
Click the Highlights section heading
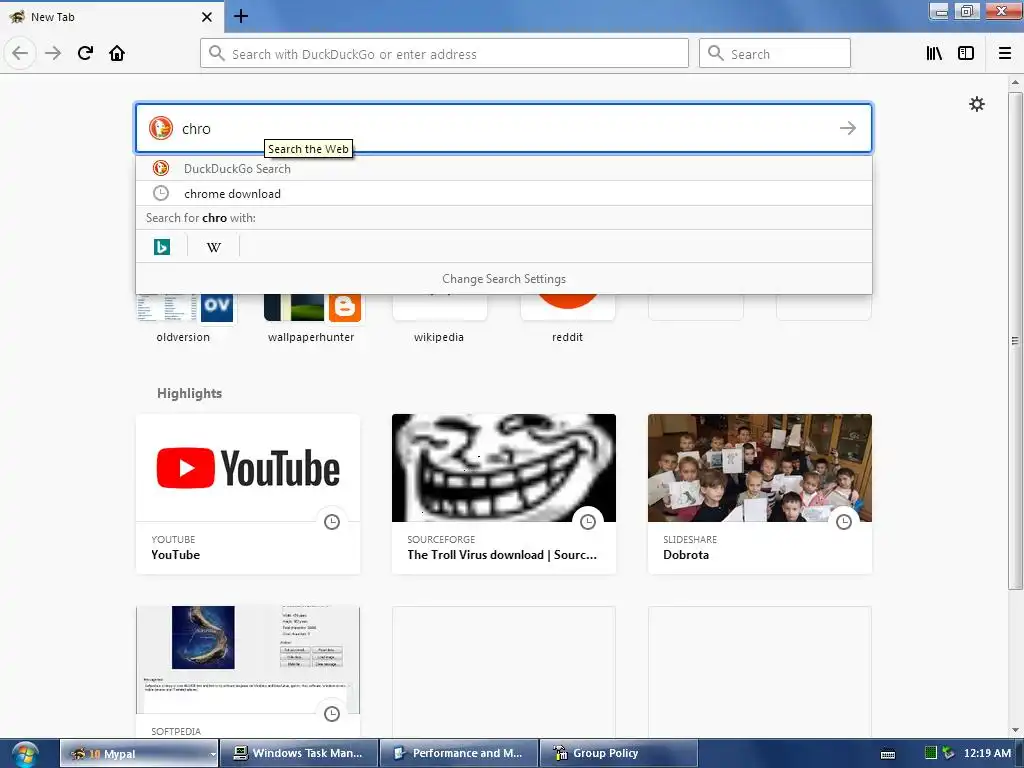[189, 393]
